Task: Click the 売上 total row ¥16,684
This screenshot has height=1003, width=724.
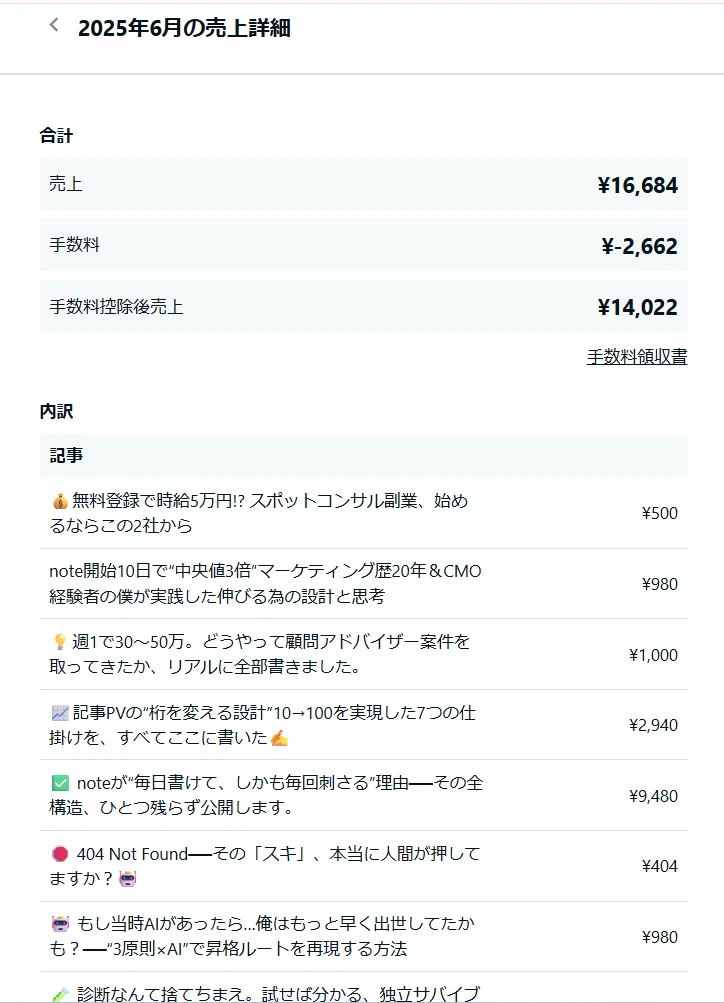Action: pyautogui.click(x=364, y=184)
